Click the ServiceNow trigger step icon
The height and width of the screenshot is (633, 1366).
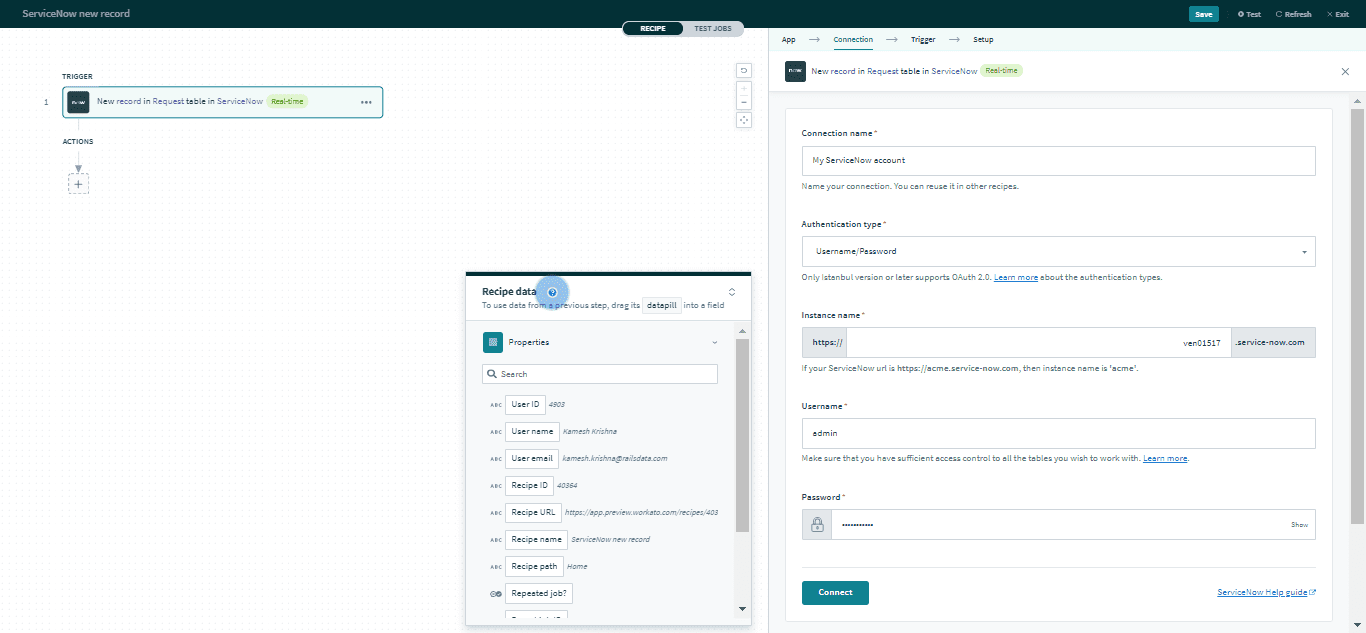point(78,102)
